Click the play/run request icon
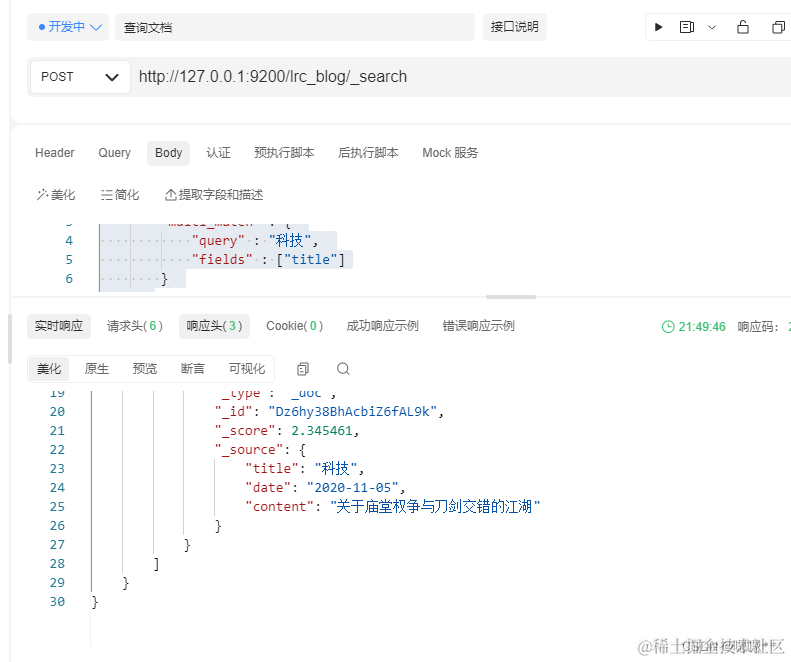The width and height of the screenshot is (791, 662). tap(658, 27)
